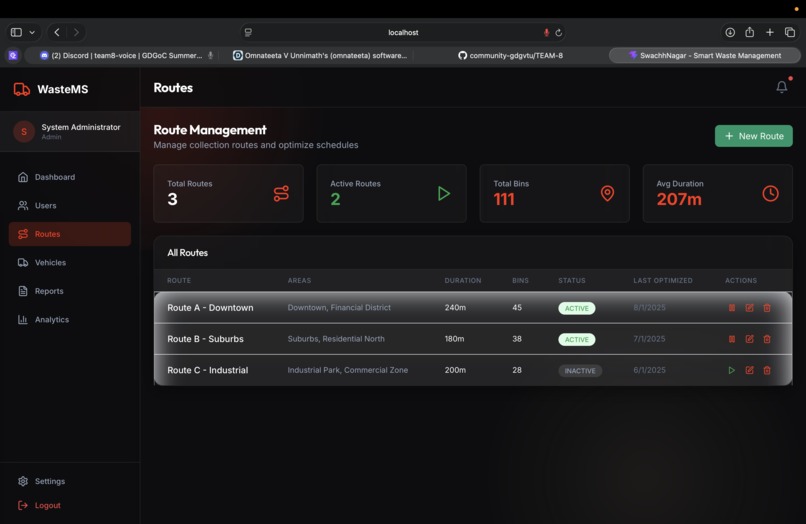Open a new browser tab with plus
This screenshot has height=524, width=806.
click(x=770, y=32)
